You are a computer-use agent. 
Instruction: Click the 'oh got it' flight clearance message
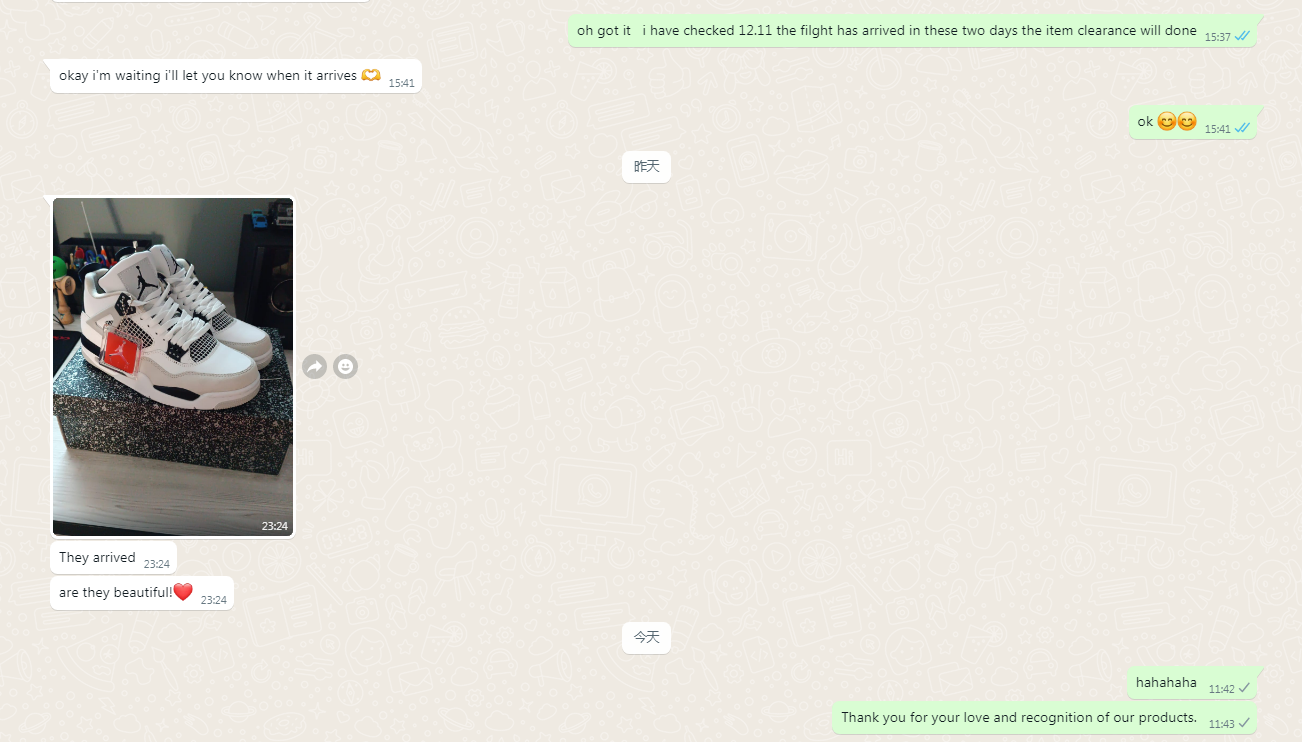[x=912, y=31]
